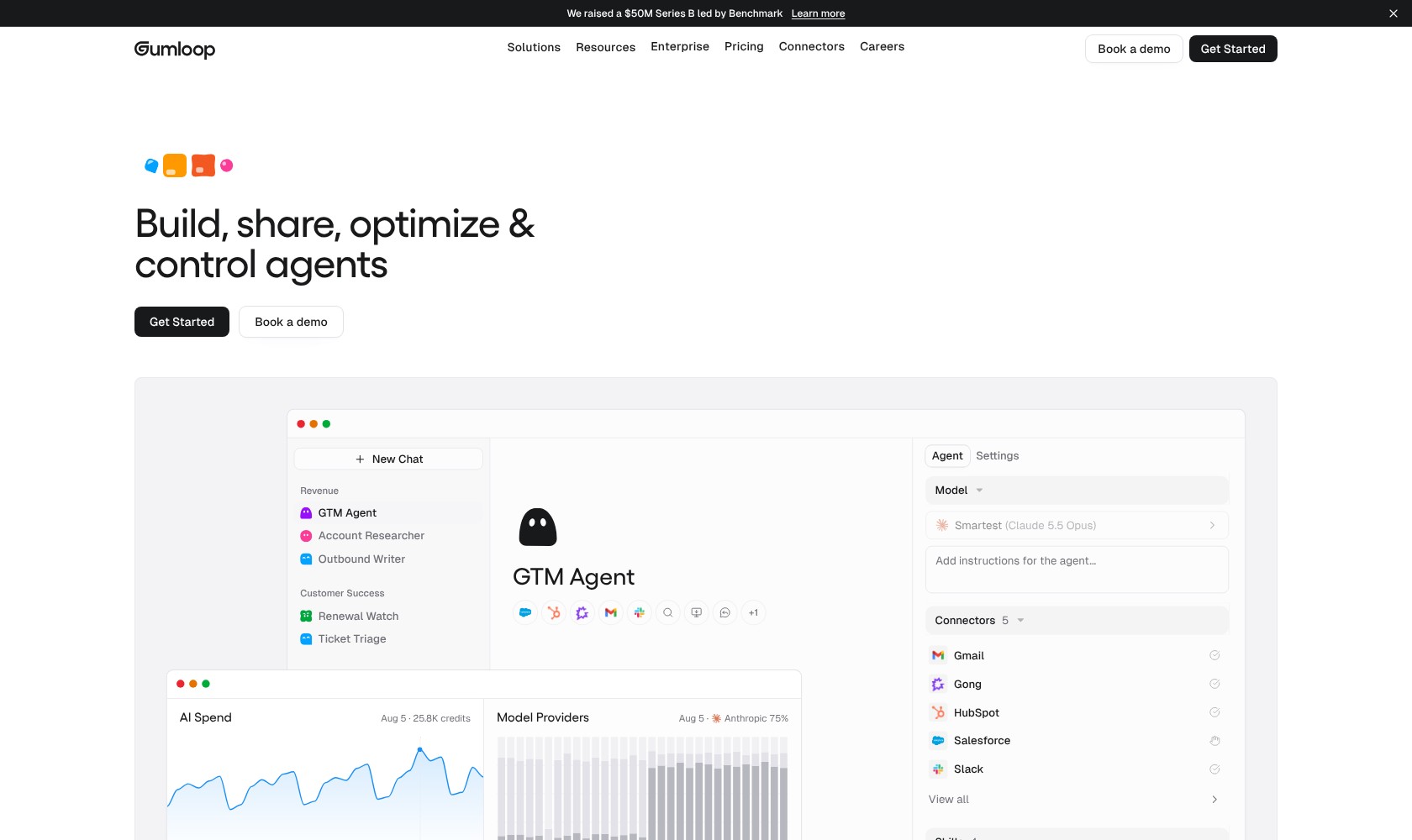The width and height of the screenshot is (1412, 840).
Task: Click the purple Gong icon under GTM Agent title
Action: (582, 612)
